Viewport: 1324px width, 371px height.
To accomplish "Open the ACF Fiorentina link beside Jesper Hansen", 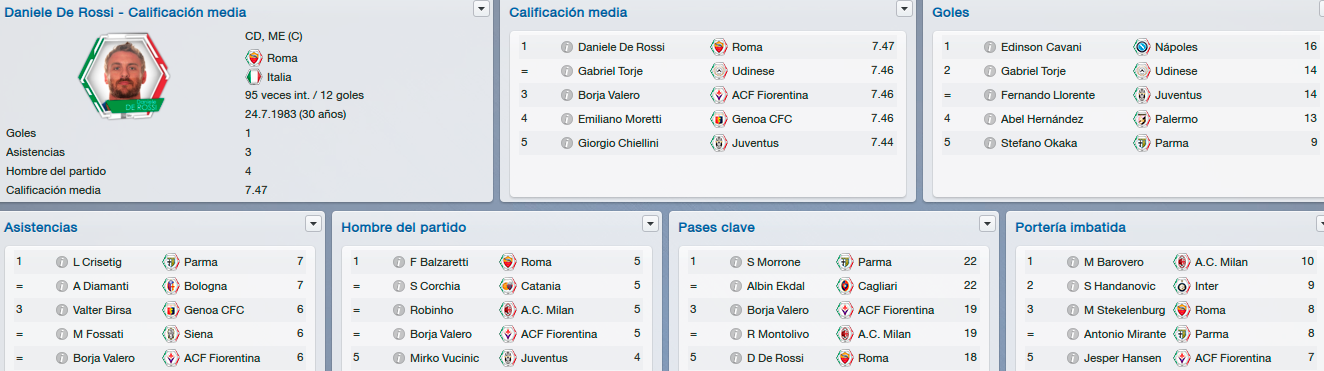I will (1233, 358).
